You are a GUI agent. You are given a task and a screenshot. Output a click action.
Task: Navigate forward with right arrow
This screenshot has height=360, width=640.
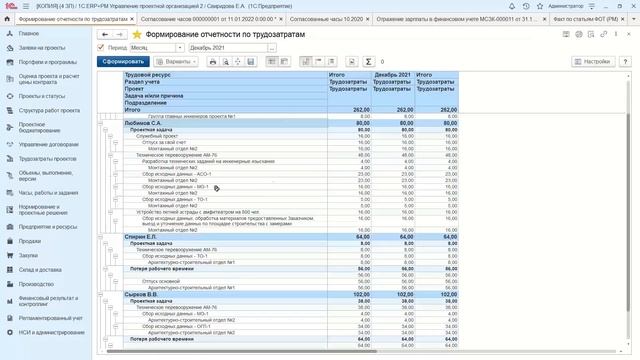click(119, 35)
